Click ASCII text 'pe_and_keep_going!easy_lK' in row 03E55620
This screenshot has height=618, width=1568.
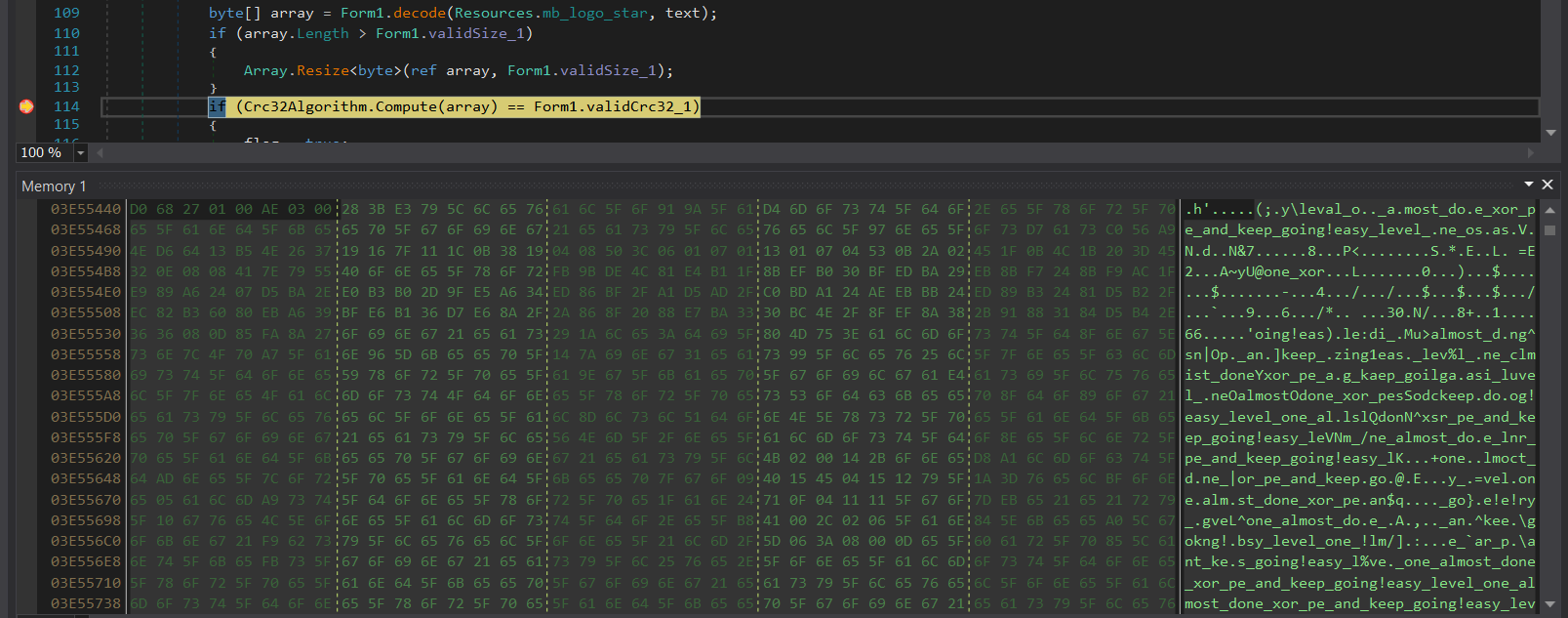click(x=1295, y=458)
